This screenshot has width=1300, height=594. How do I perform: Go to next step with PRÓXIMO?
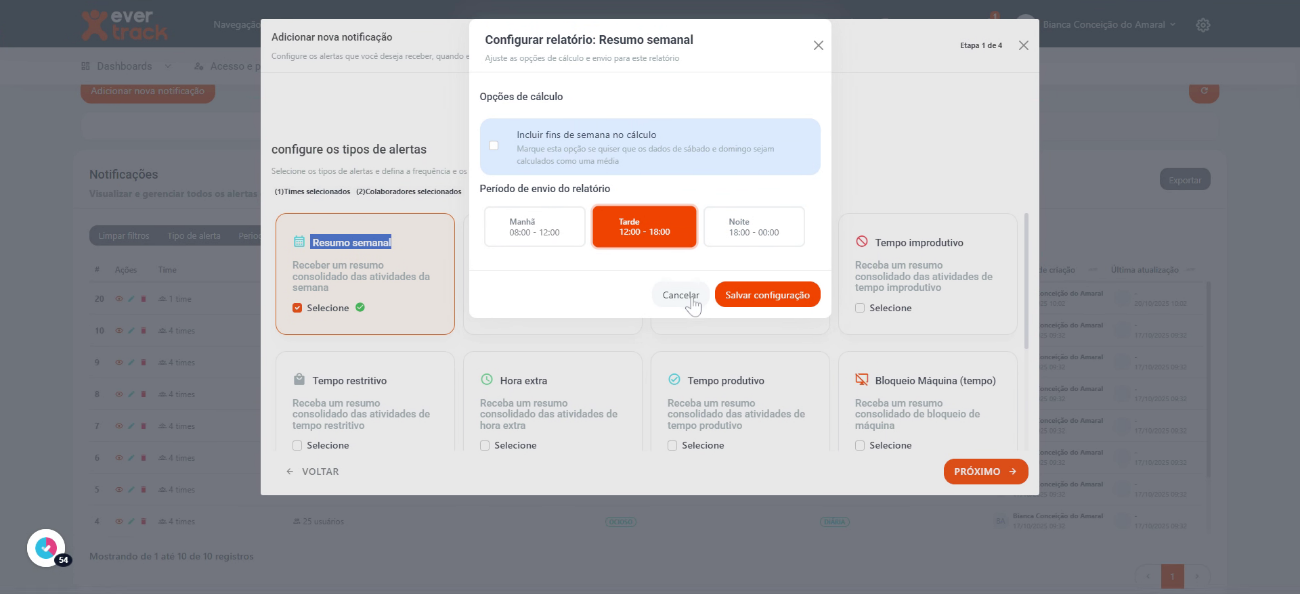tap(985, 472)
